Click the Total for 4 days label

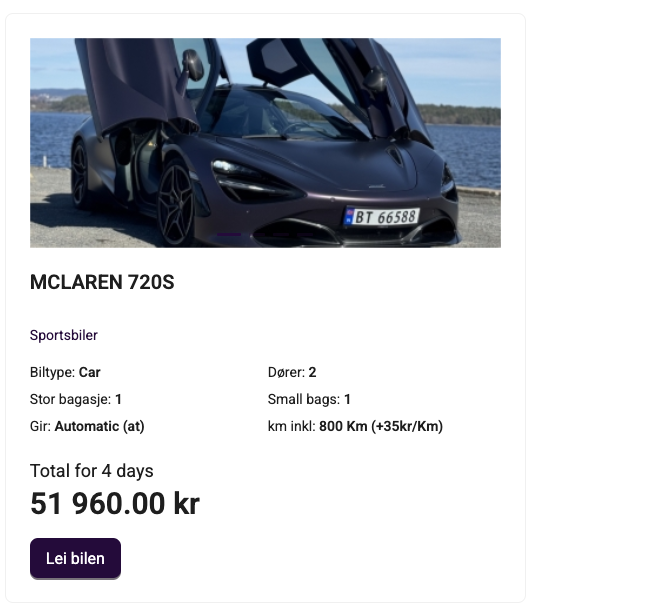pos(92,471)
